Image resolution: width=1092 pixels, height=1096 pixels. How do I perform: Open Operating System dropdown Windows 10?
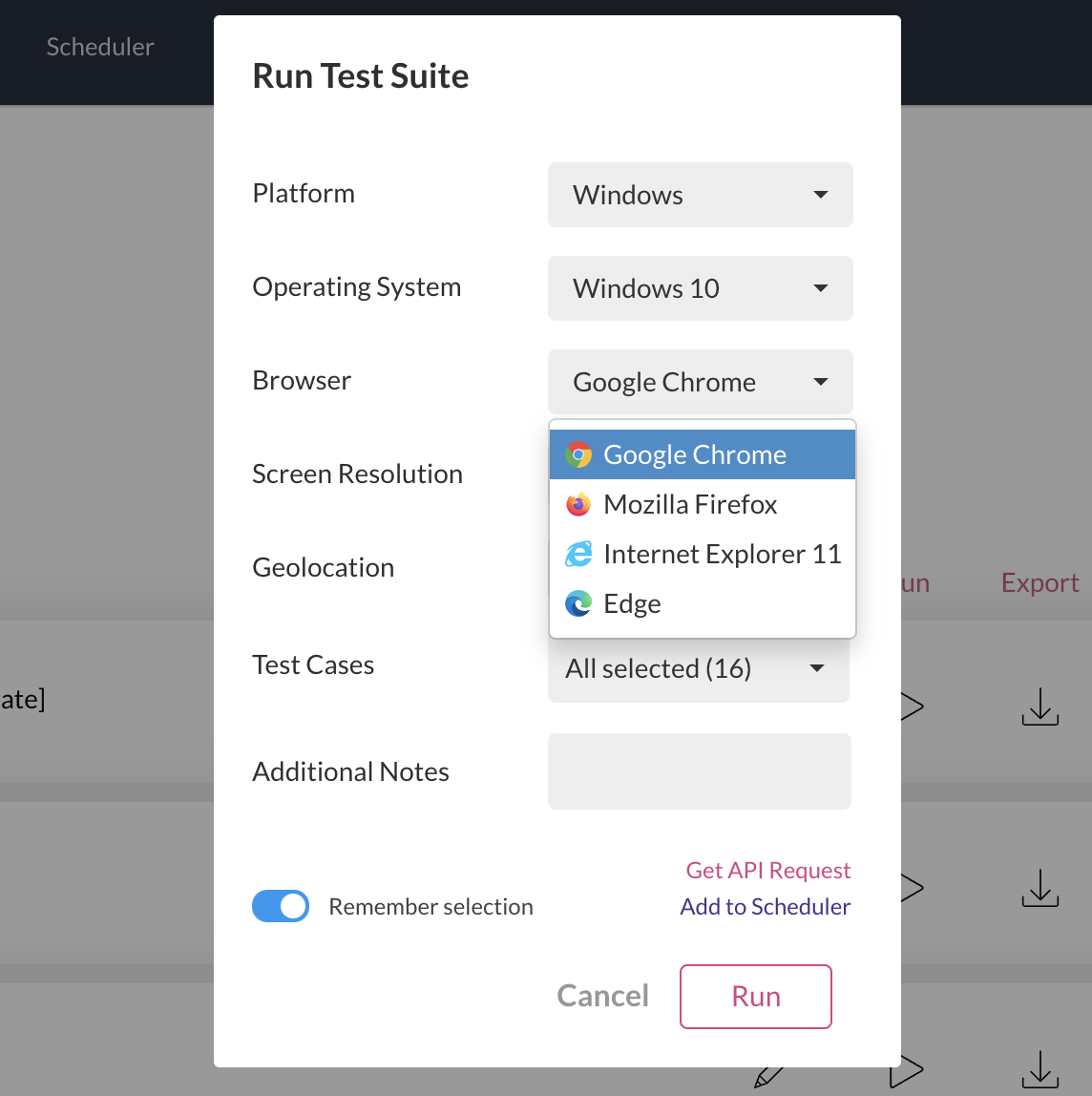click(x=700, y=288)
